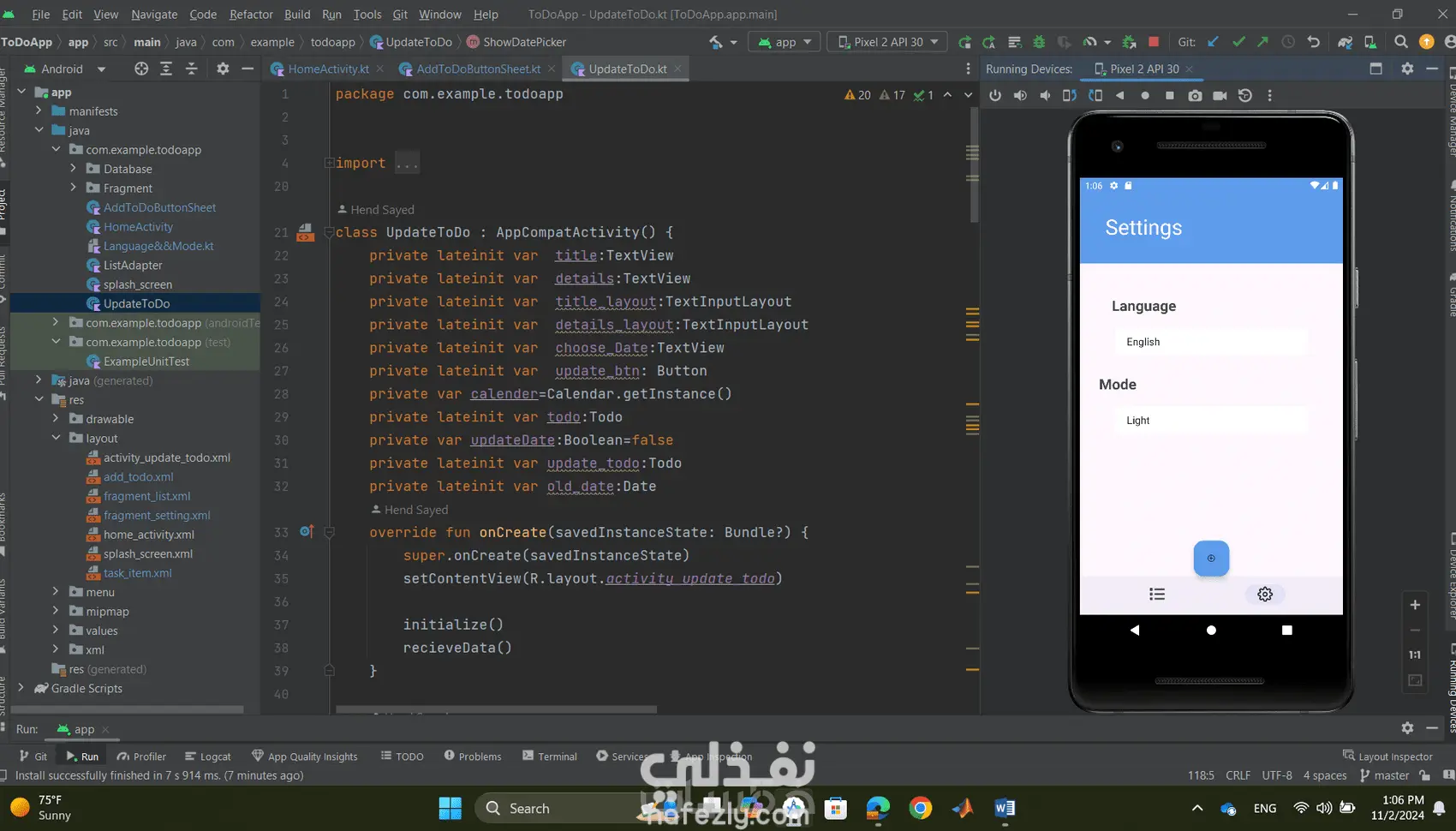This screenshot has height=831, width=1456.
Task: Click the emulator Rotate Left icon
Action: point(1070,96)
